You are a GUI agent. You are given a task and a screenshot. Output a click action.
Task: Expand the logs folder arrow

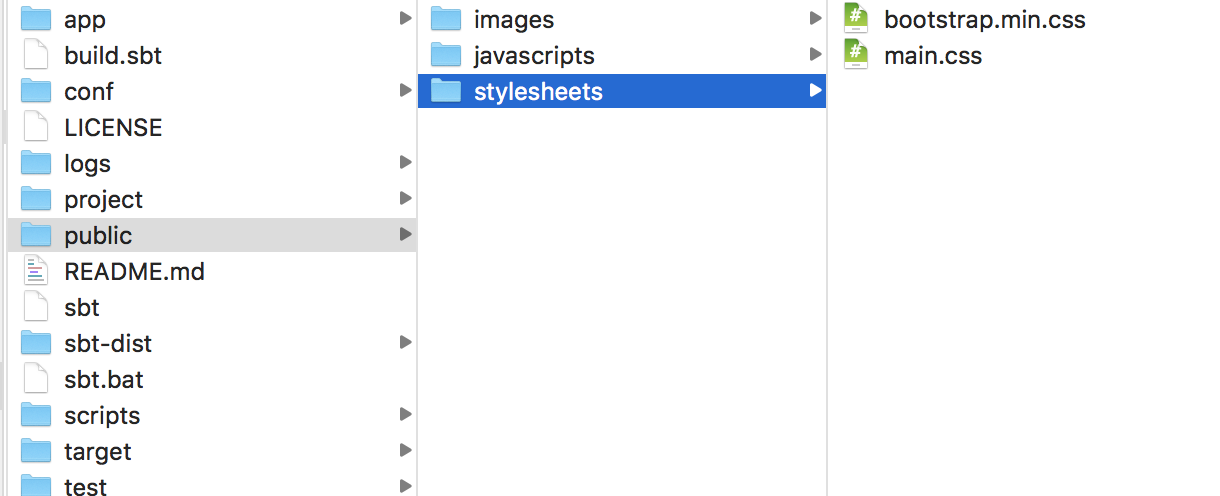pyautogui.click(x=405, y=162)
